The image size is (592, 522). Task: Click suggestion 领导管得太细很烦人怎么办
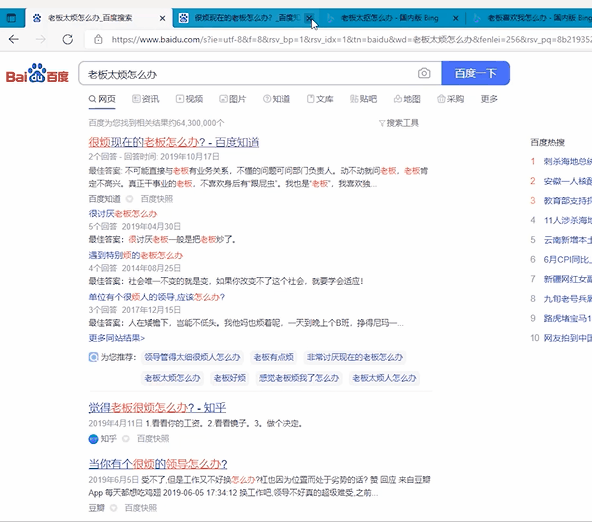click(x=192, y=357)
